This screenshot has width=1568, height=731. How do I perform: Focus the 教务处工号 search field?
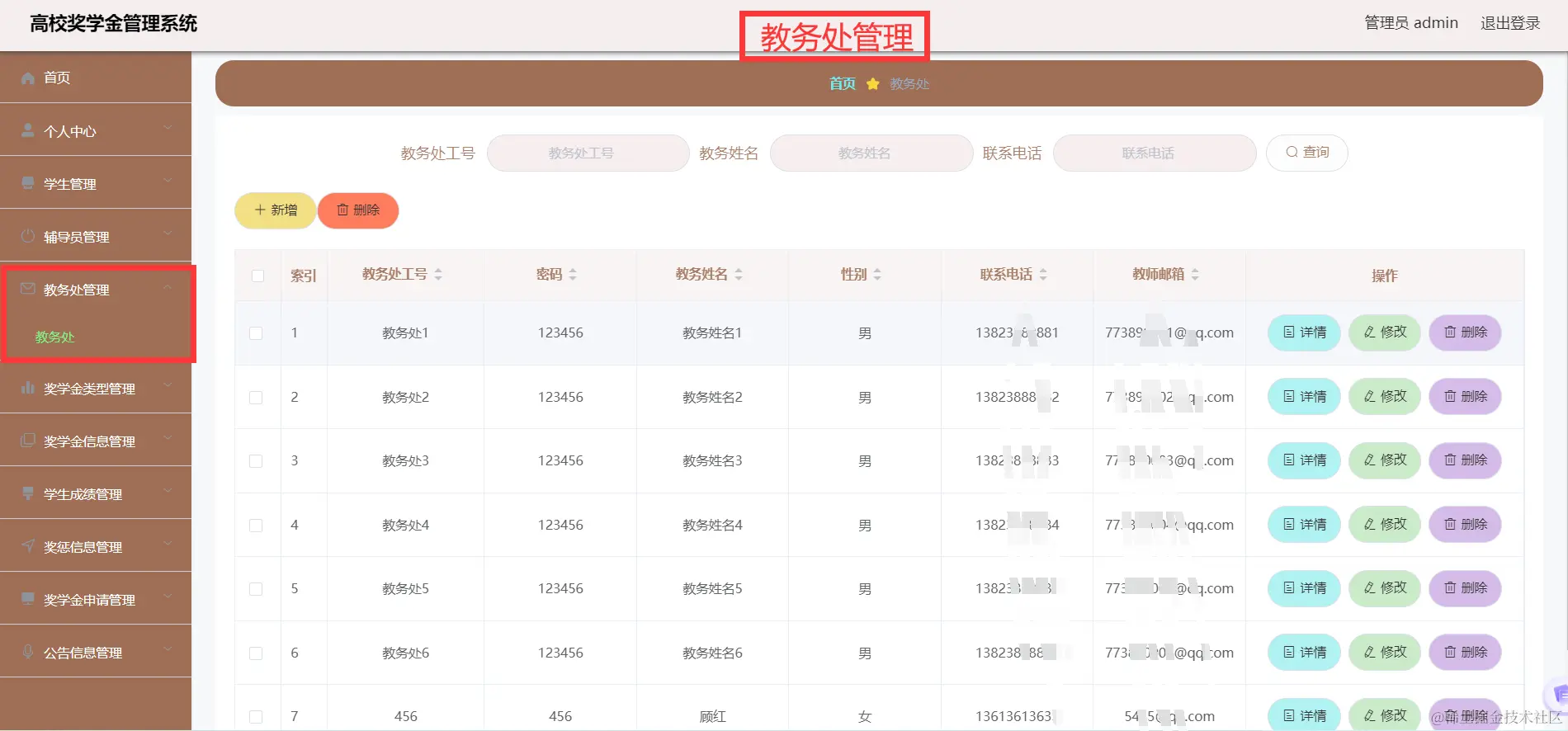click(x=588, y=153)
